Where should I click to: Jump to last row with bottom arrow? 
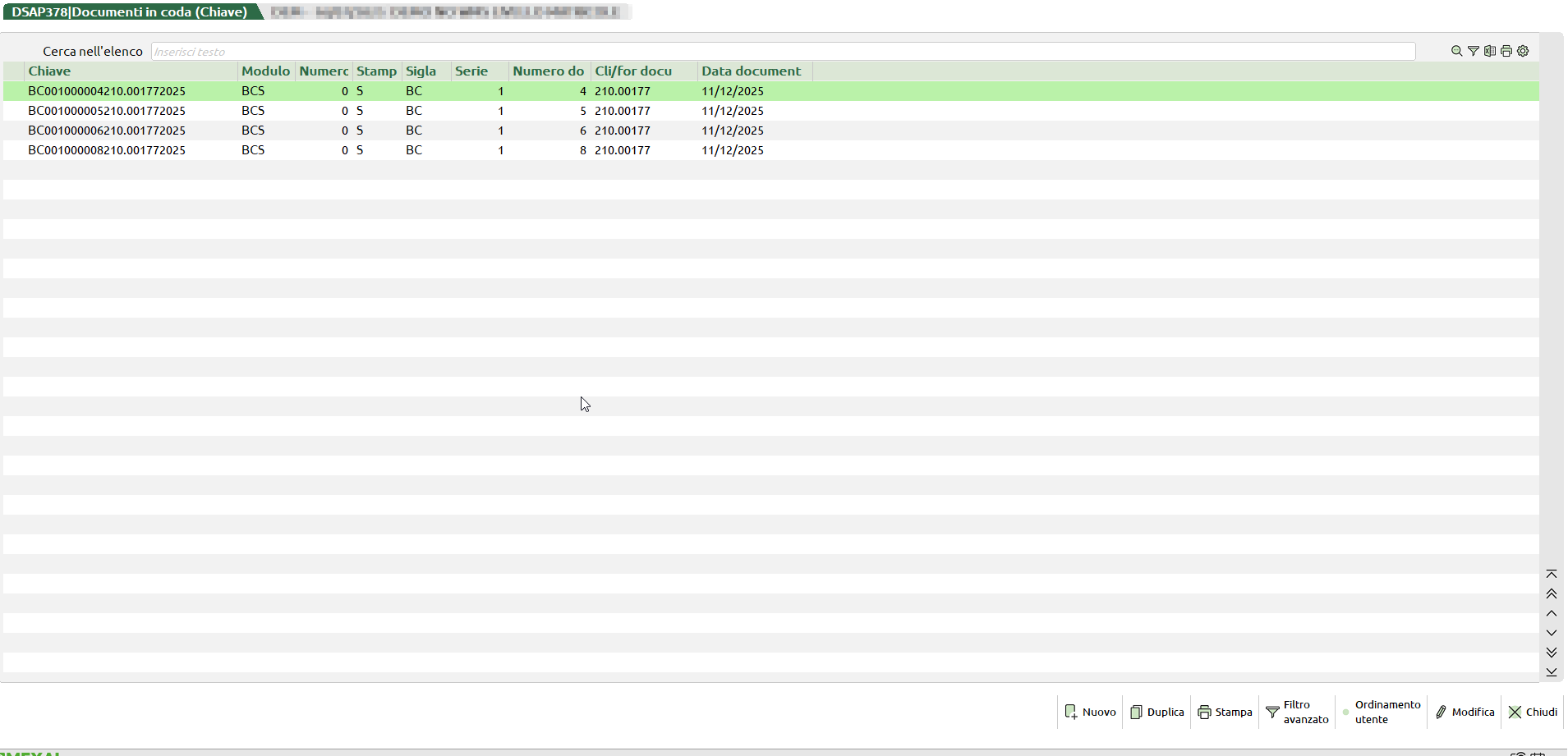tap(1551, 672)
